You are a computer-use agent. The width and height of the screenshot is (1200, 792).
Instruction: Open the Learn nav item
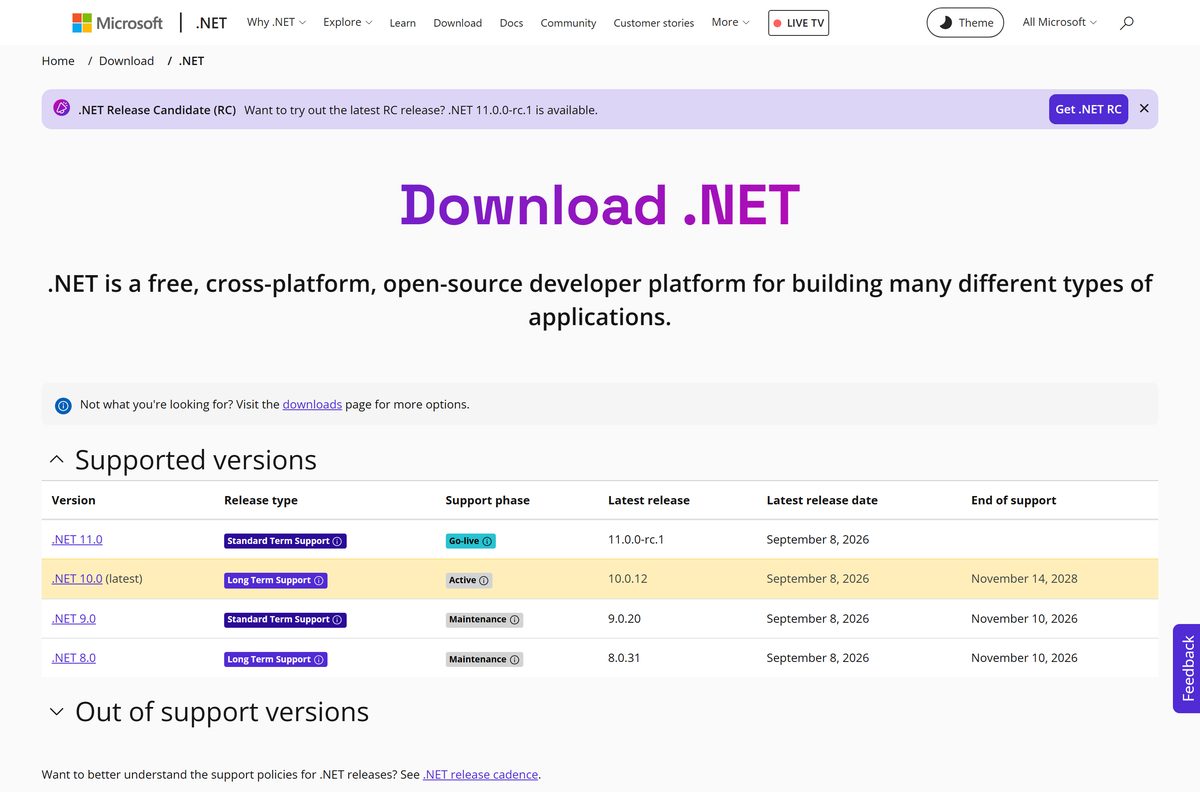point(403,23)
